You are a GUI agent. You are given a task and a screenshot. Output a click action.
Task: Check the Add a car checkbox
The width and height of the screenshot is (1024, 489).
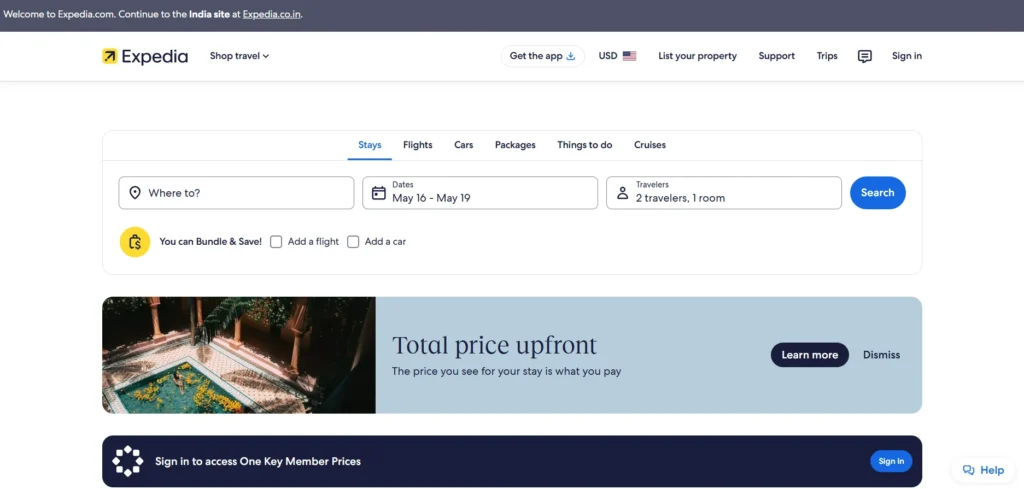pyautogui.click(x=353, y=242)
